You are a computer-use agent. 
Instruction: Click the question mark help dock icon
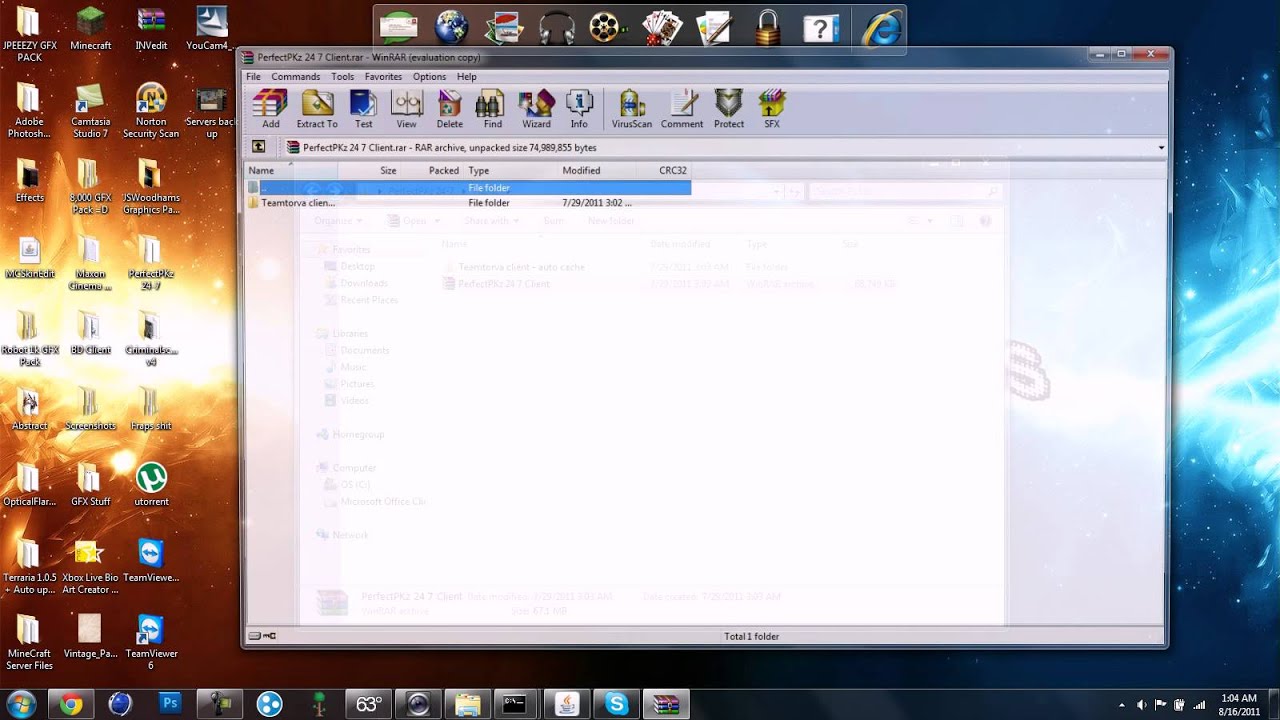[x=820, y=28]
